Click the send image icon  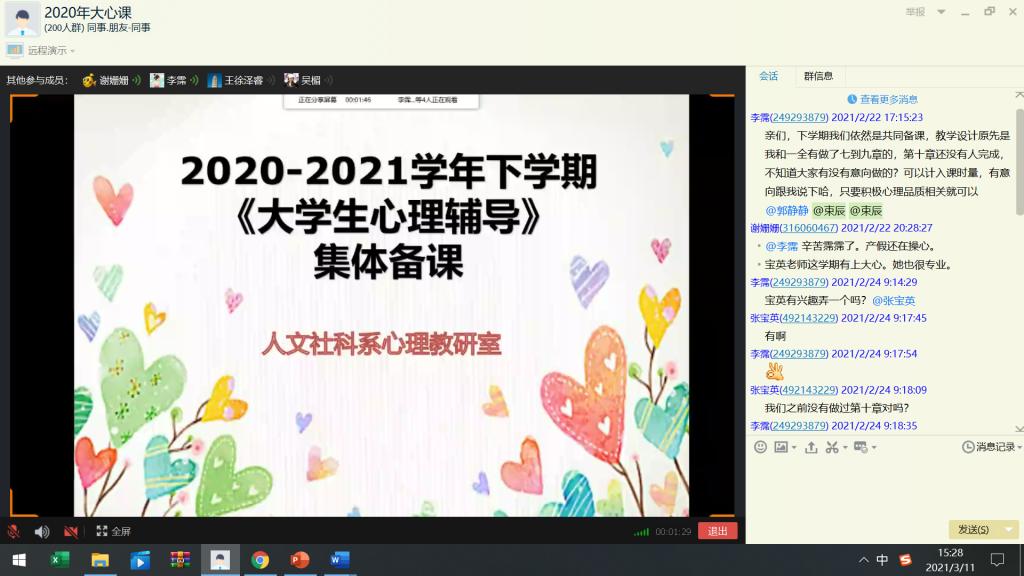coord(781,447)
